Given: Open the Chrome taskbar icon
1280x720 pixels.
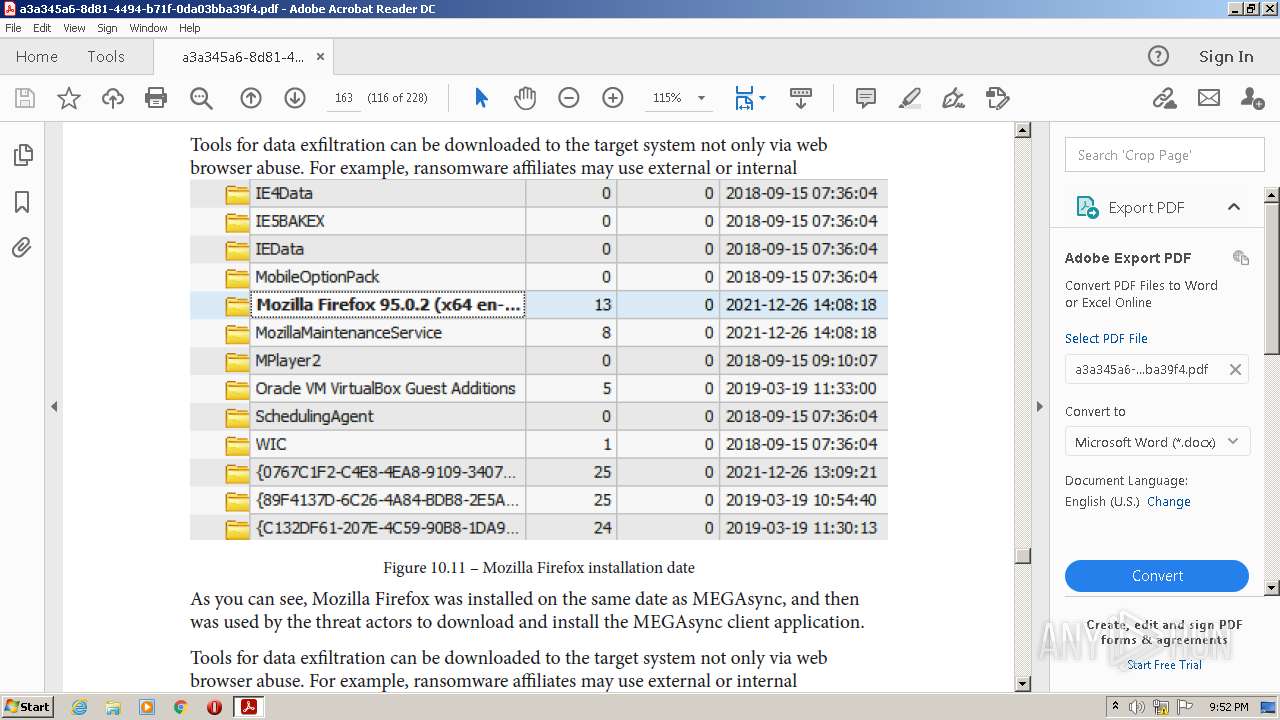Looking at the screenshot, I should click(180, 707).
